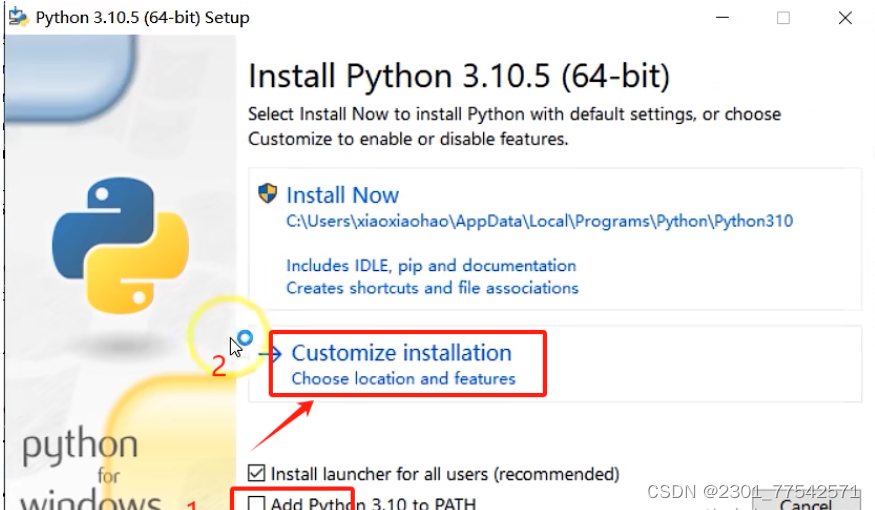The width and height of the screenshot is (875, 510).
Task: Click the arrow icon beside Customize installation
Action: (x=270, y=353)
